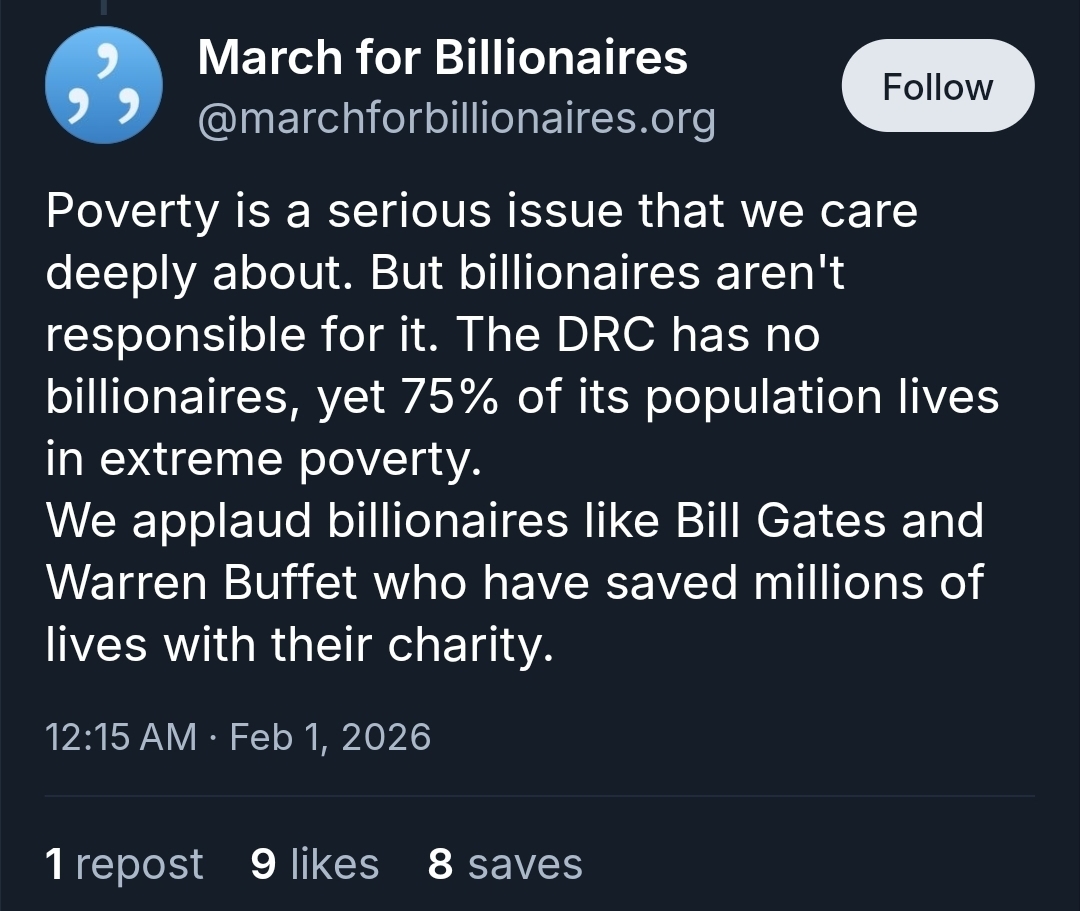The height and width of the screenshot is (911, 1080).
Task: Open the "8 saves" count
Action: pos(505,864)
